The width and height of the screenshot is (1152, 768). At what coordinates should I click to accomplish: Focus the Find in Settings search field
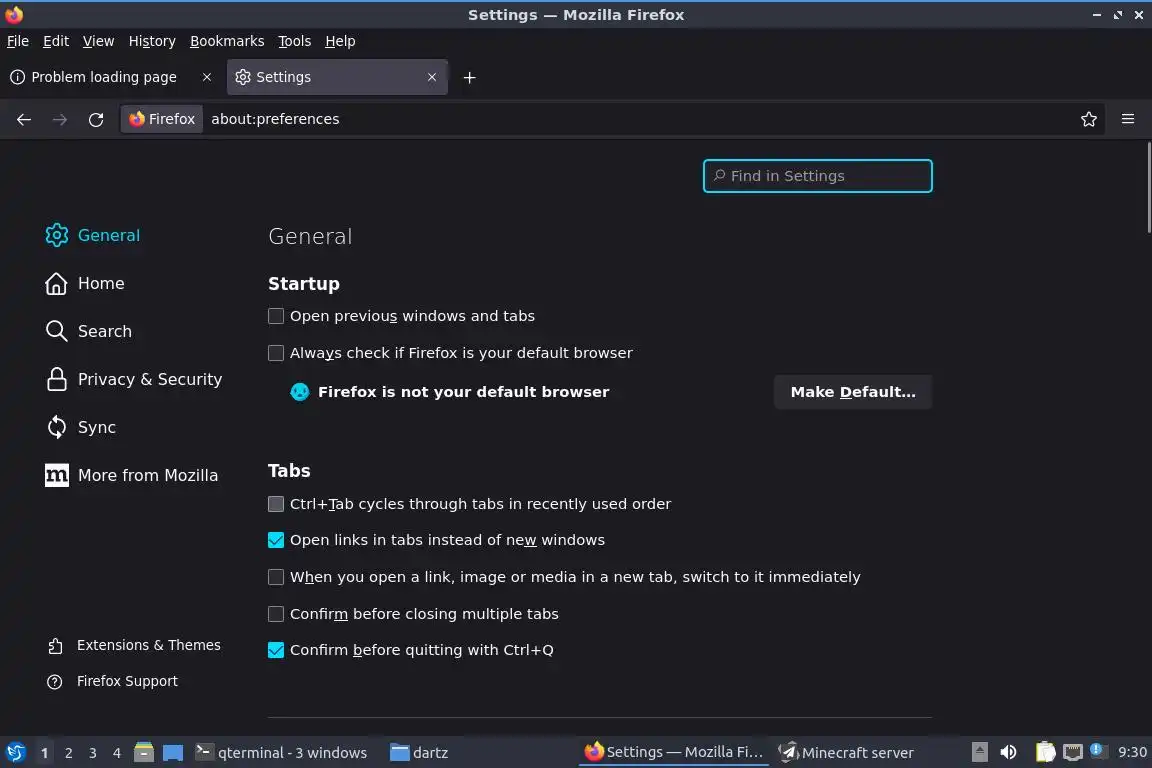[x=818, y=176]
